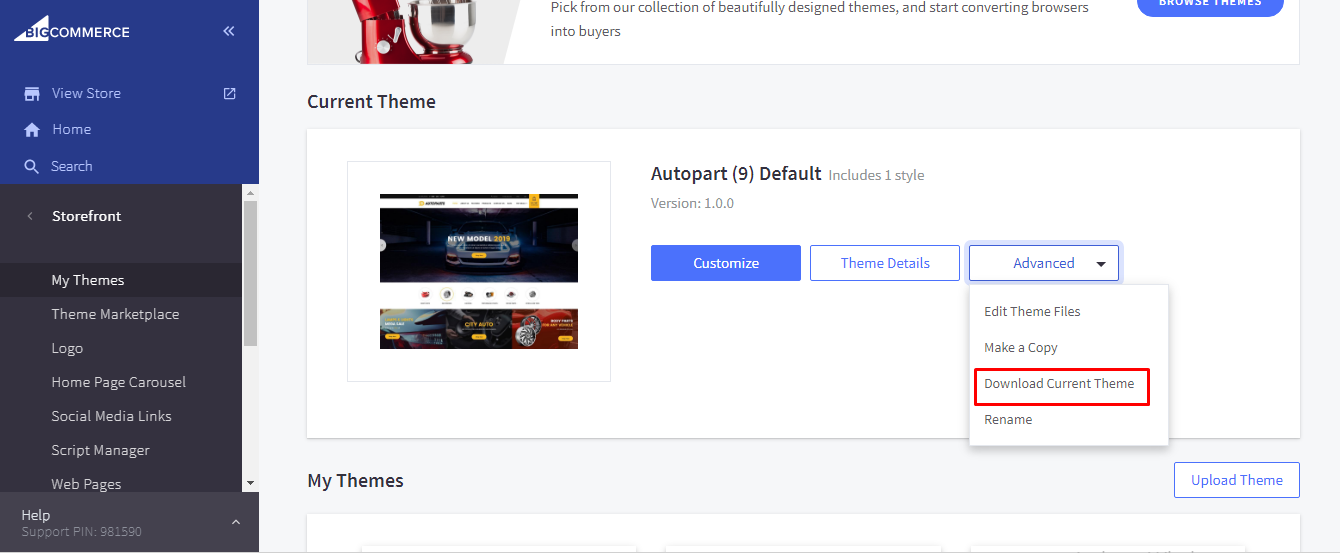Open Theme Marketplace in sidebar
The height and width of the screenshot is (553, 1340).
115,314
